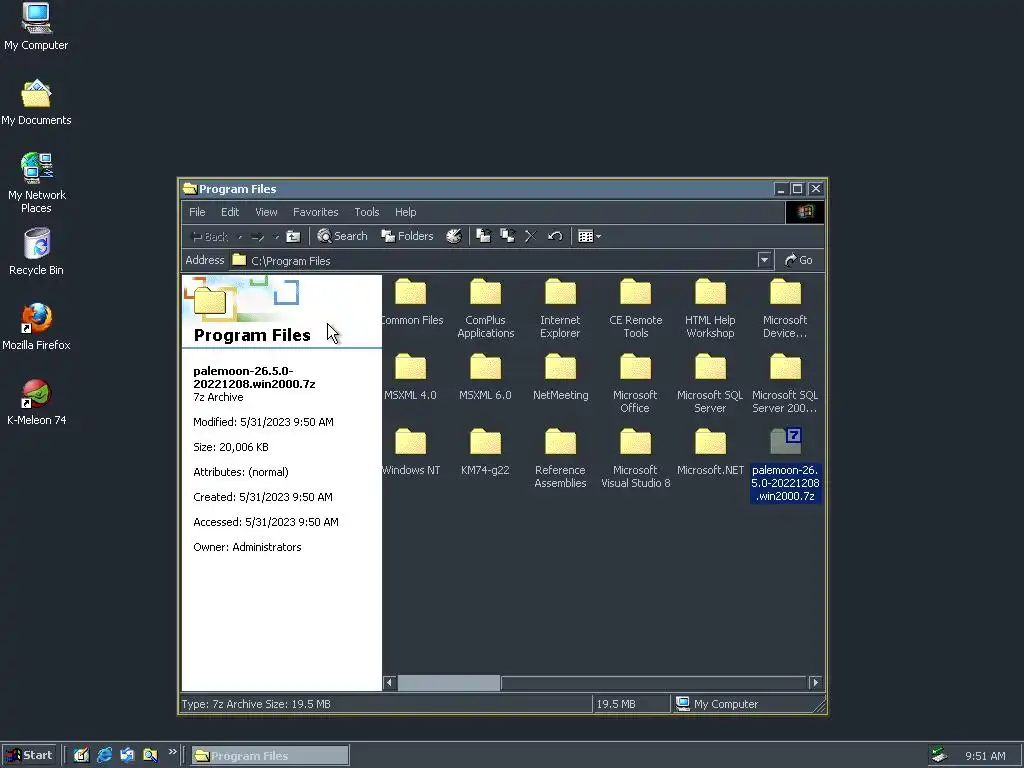Open the Help menu

point(406,212)
